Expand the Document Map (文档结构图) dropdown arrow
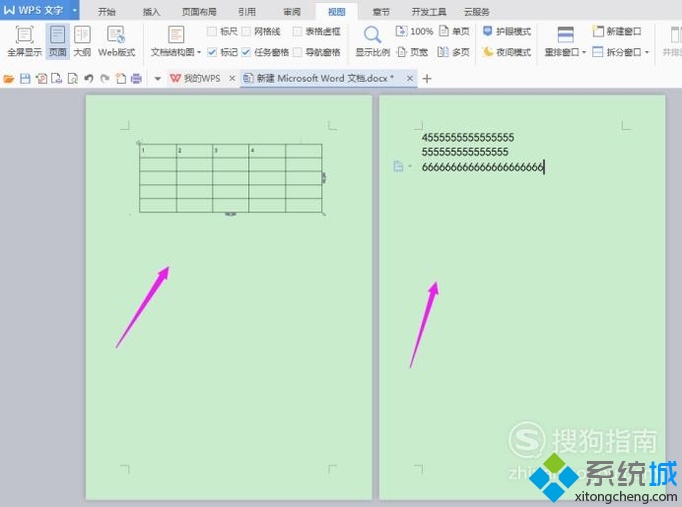The width and height of the screenshot is (682, 507). point(199,53)
